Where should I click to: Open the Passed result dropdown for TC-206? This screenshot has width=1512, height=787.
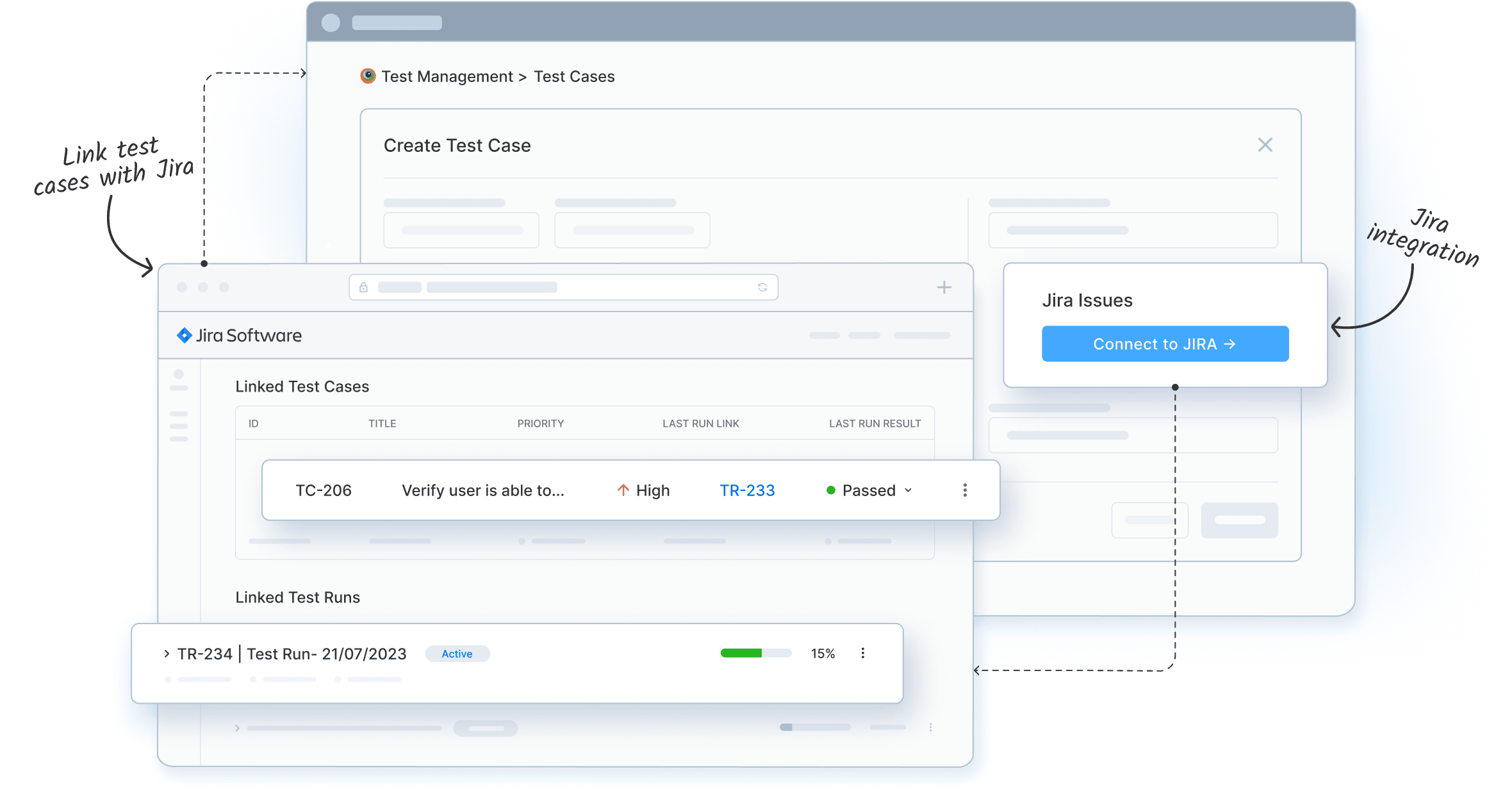(x=908, y=490)
